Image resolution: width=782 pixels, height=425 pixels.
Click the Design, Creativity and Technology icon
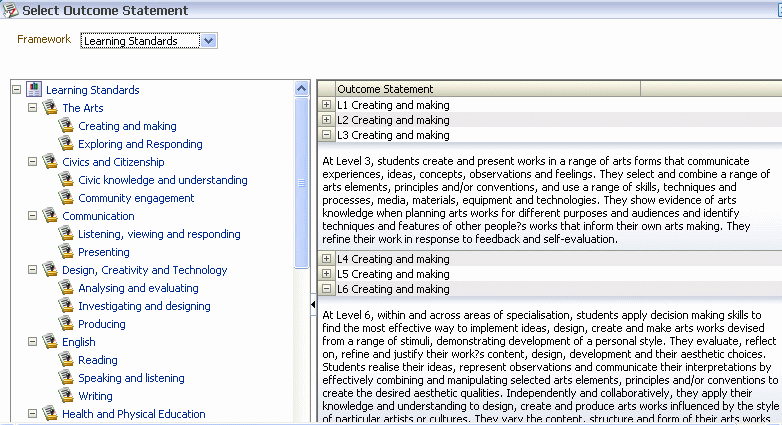click(x=50, y=269)
